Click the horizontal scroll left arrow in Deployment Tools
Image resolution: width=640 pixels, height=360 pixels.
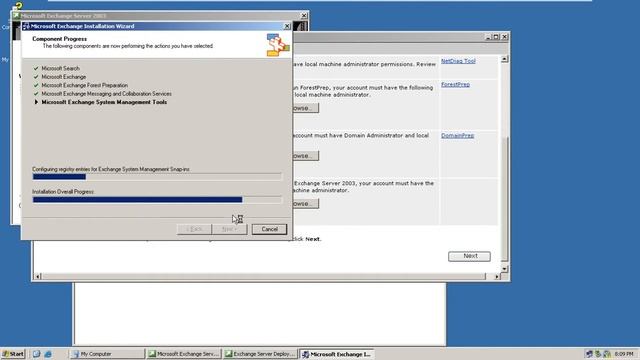pyautogui.click(x=38, y=276)
